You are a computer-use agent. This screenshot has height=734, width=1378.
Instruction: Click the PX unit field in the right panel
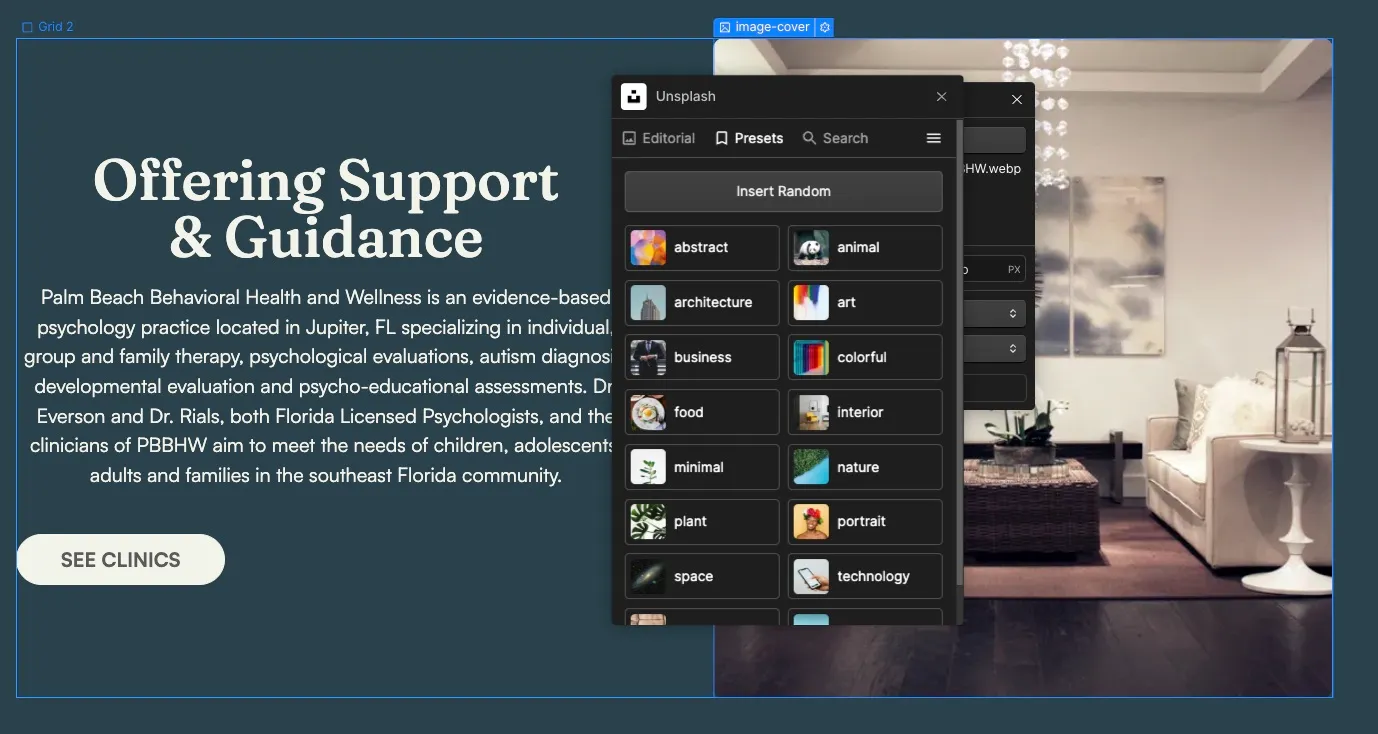coord(1014,268)
